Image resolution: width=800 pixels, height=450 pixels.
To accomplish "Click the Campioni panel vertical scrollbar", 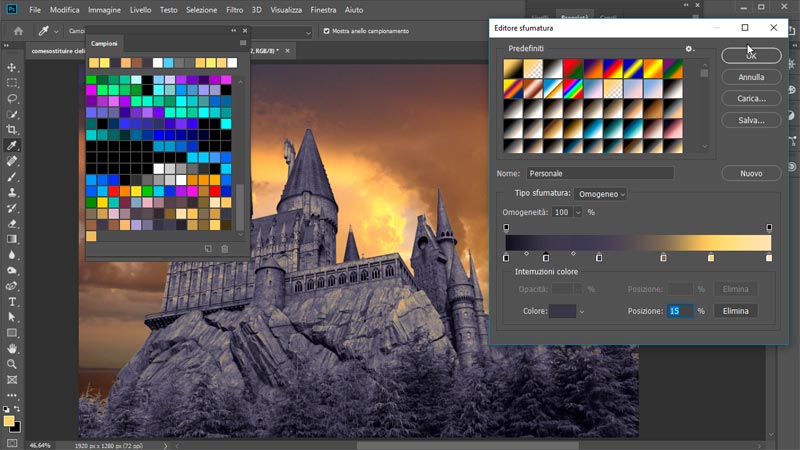I will click(x=240, y=208).
